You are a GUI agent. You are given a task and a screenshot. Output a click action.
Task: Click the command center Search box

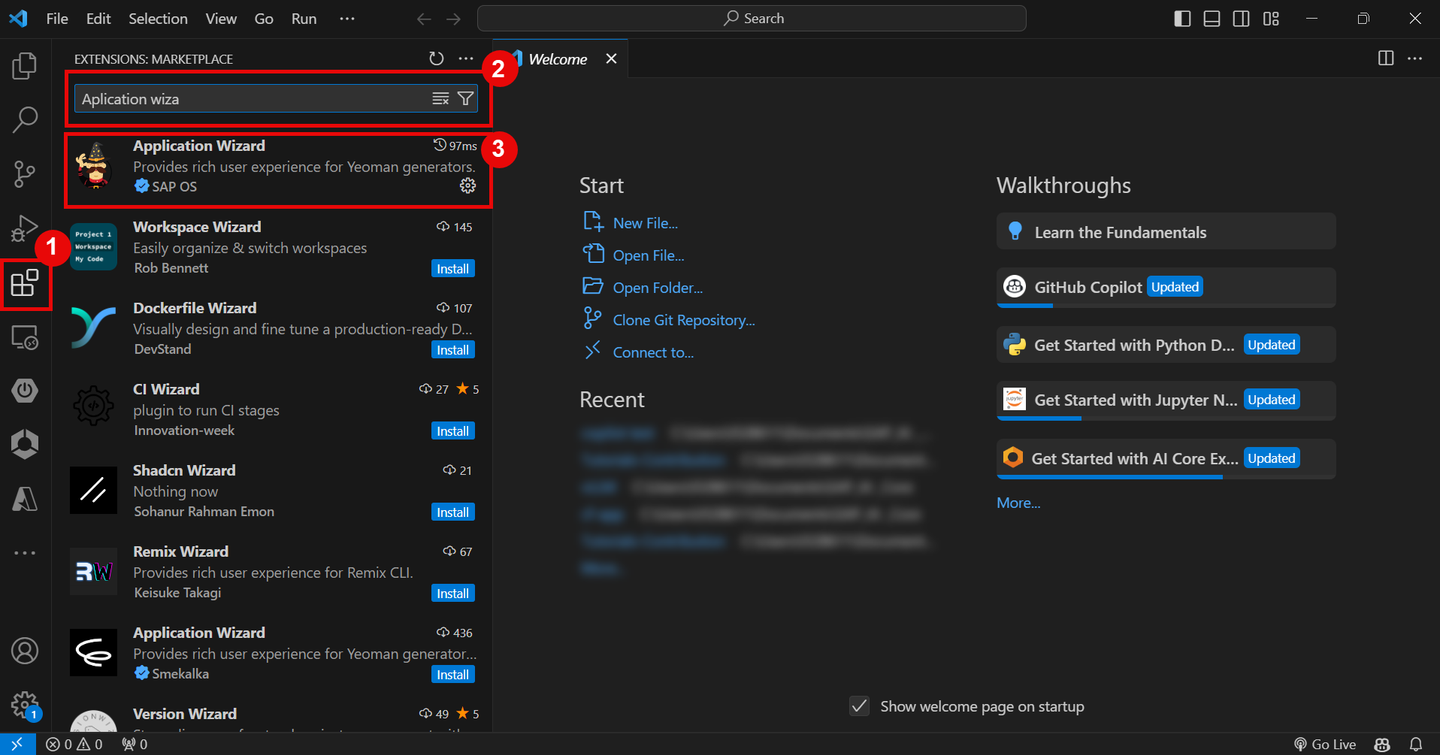752,18
